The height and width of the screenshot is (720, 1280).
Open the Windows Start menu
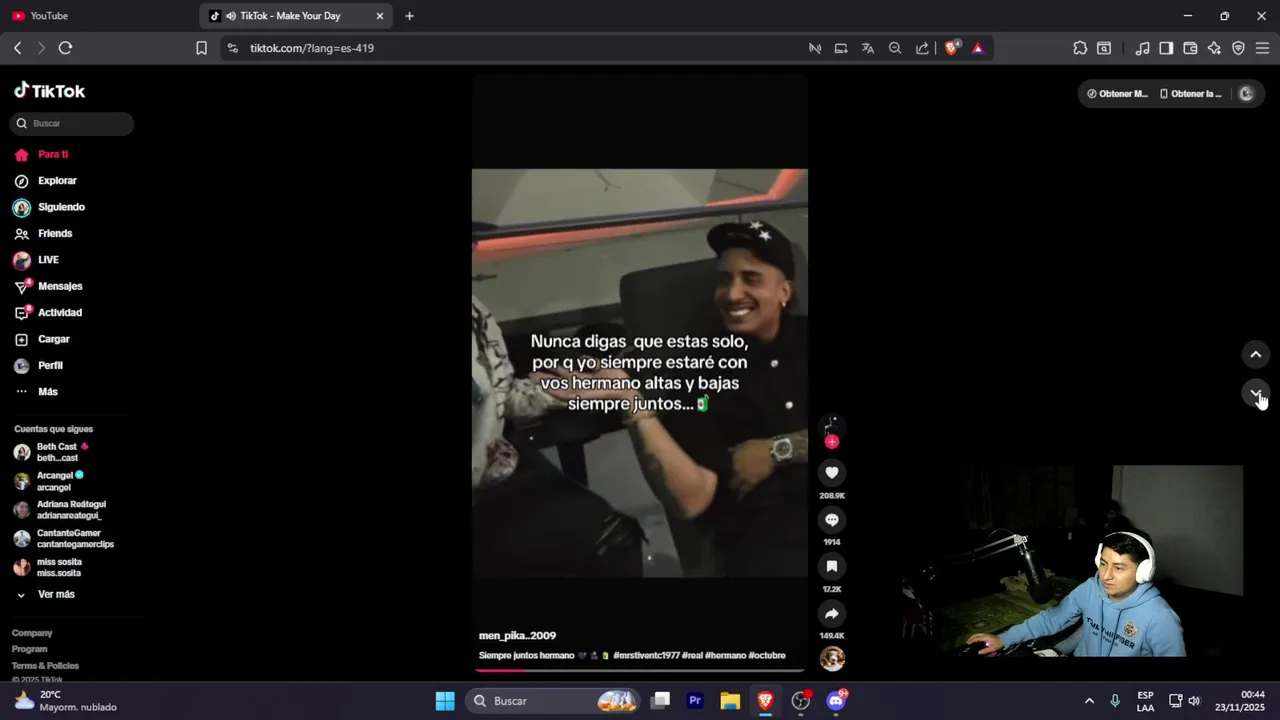pyautogui.click(x=445, y=701)
